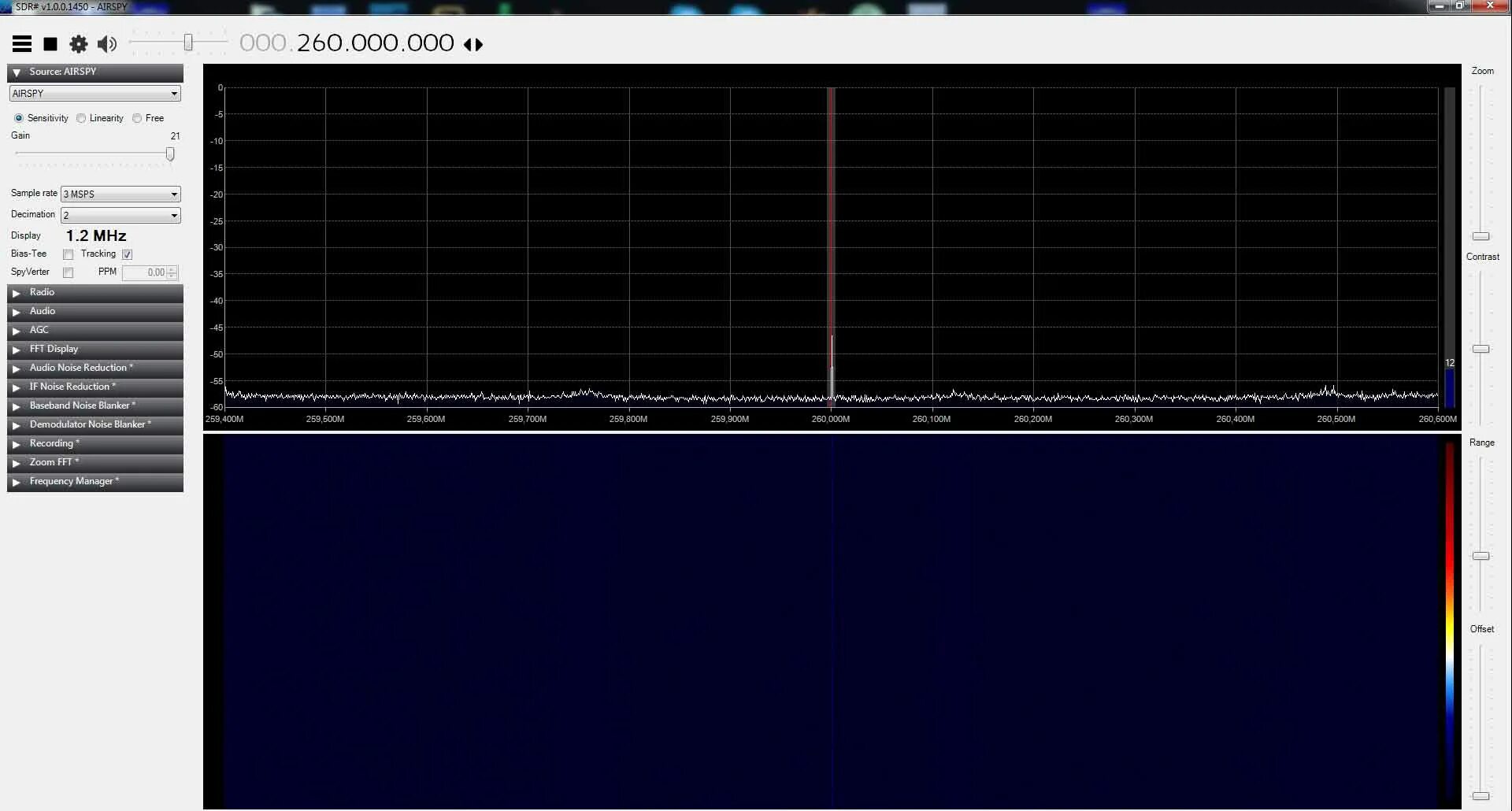Screen dimensions: 1512x811
Task: Click the 1.2 MHz display bandwidth text
Action: tap(96, 235)
